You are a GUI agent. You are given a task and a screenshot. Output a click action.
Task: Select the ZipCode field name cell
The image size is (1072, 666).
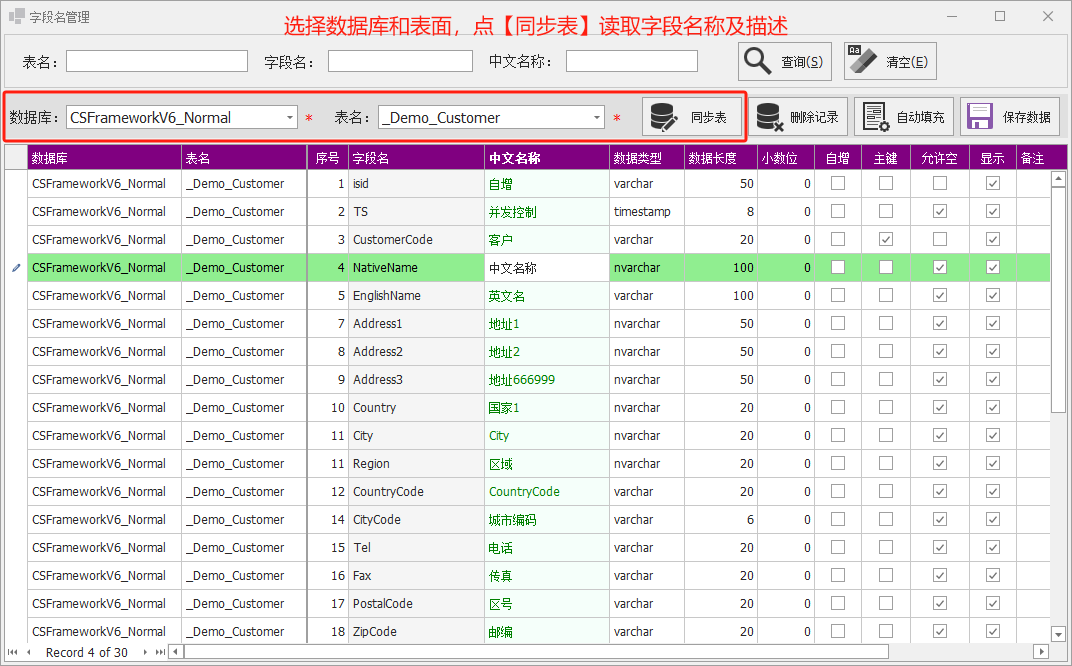416,632
